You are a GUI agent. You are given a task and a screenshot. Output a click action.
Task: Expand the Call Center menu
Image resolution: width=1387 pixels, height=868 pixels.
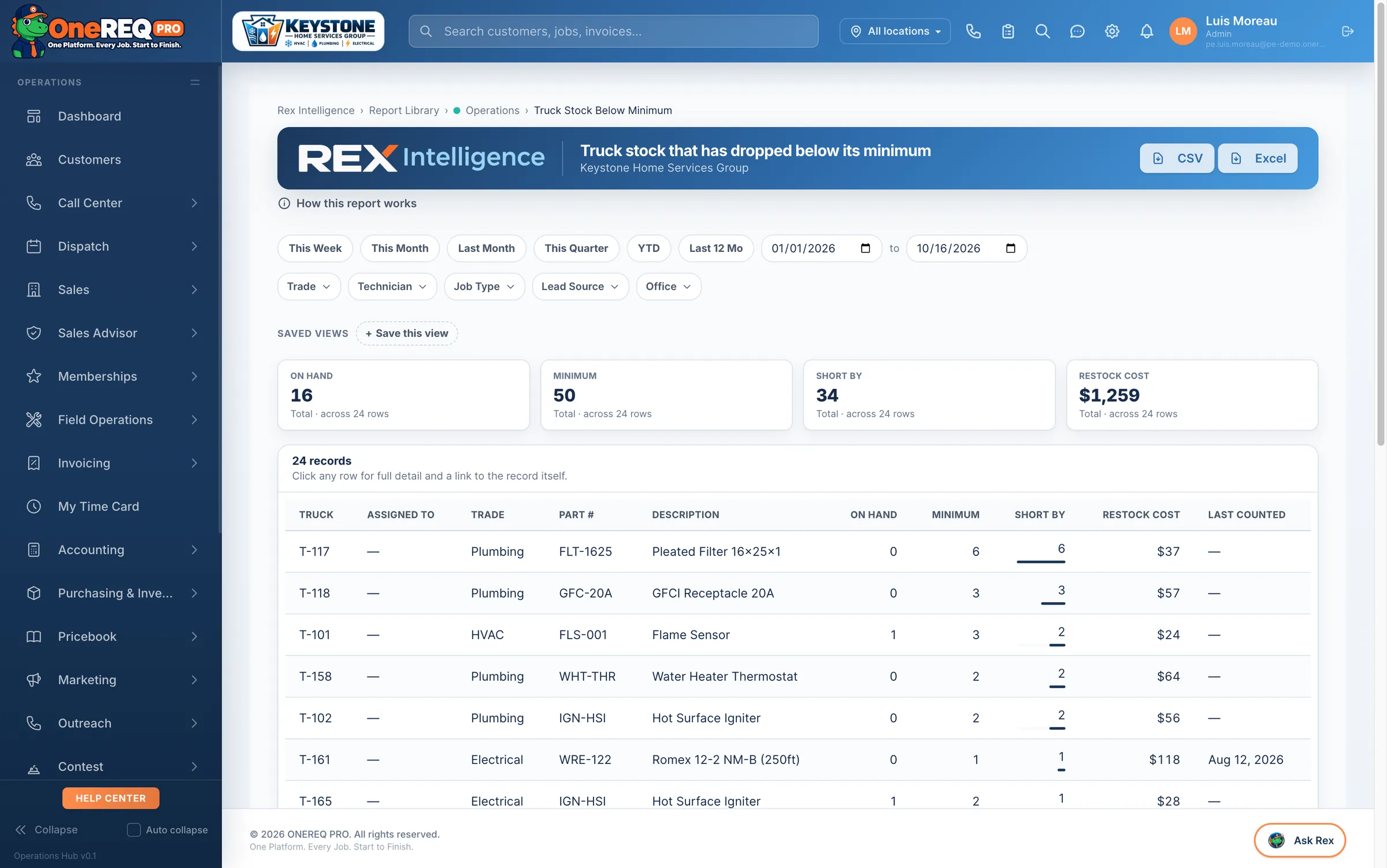111,203
